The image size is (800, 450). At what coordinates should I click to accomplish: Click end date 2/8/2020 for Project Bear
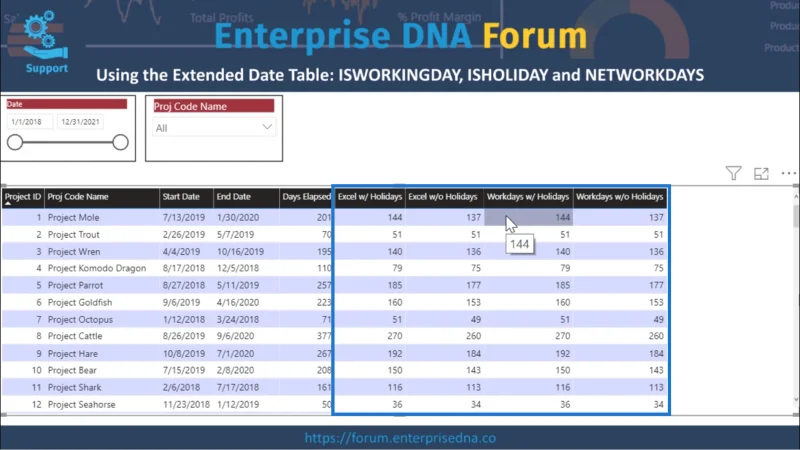[x=235, y=370]
